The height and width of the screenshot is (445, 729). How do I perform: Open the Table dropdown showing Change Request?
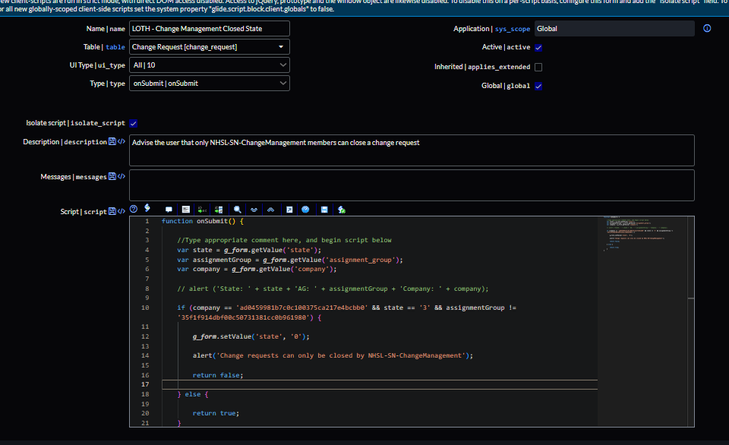209,47
